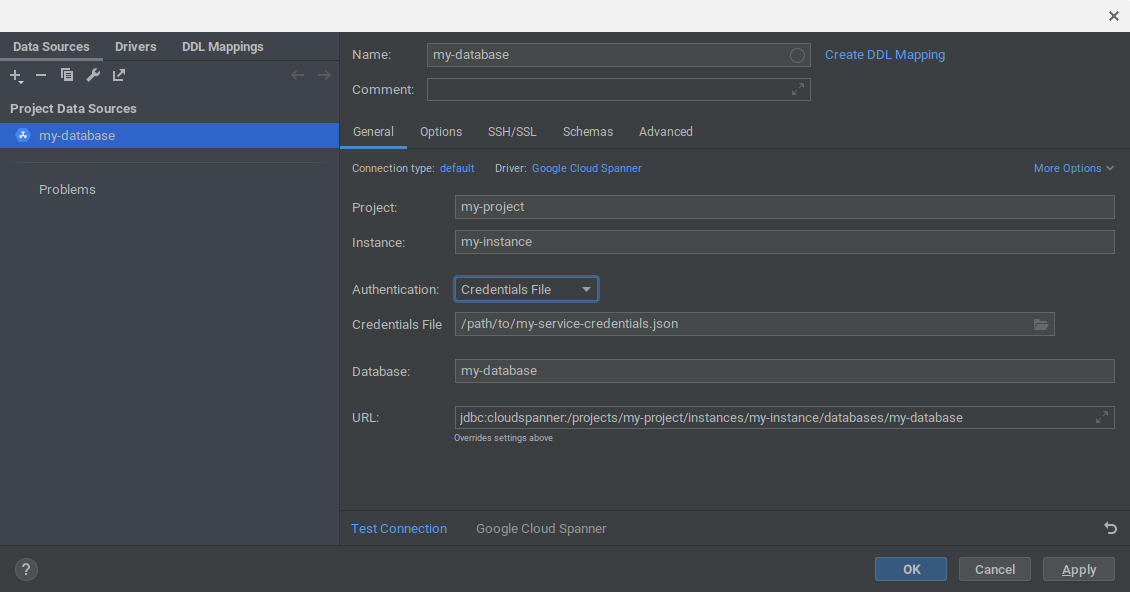Image resolution: width=1130 pixels, height=592 pixels.
Task: Apply the current settings
Action: click(x=1078, y=568)
